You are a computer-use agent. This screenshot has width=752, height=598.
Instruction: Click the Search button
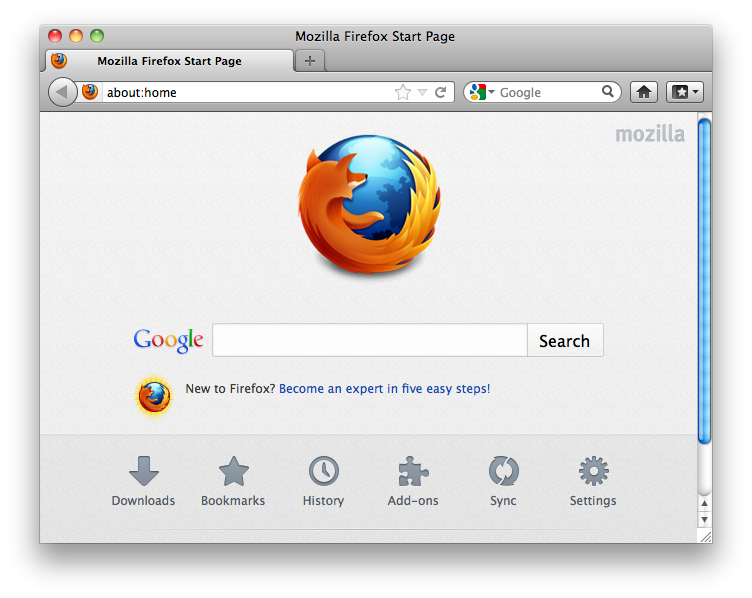(565, 340)
